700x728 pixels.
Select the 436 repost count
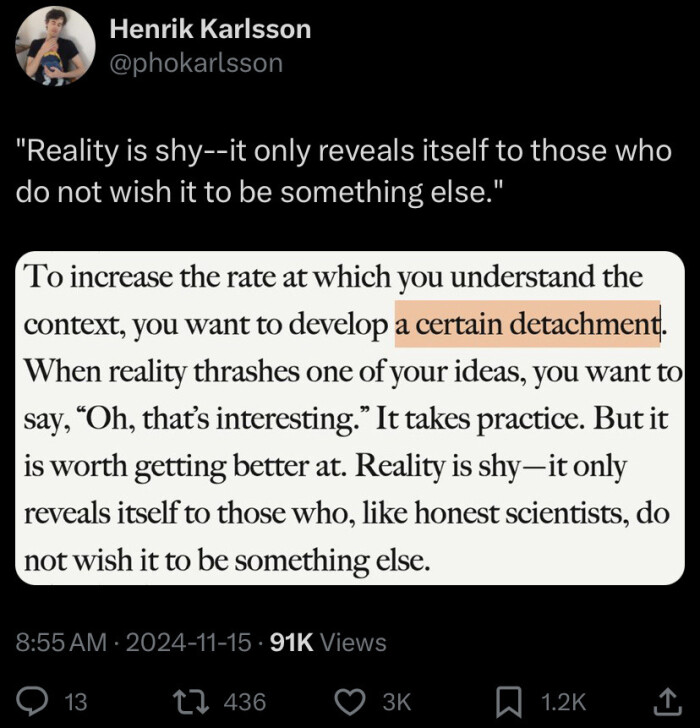tap(244, 702)
